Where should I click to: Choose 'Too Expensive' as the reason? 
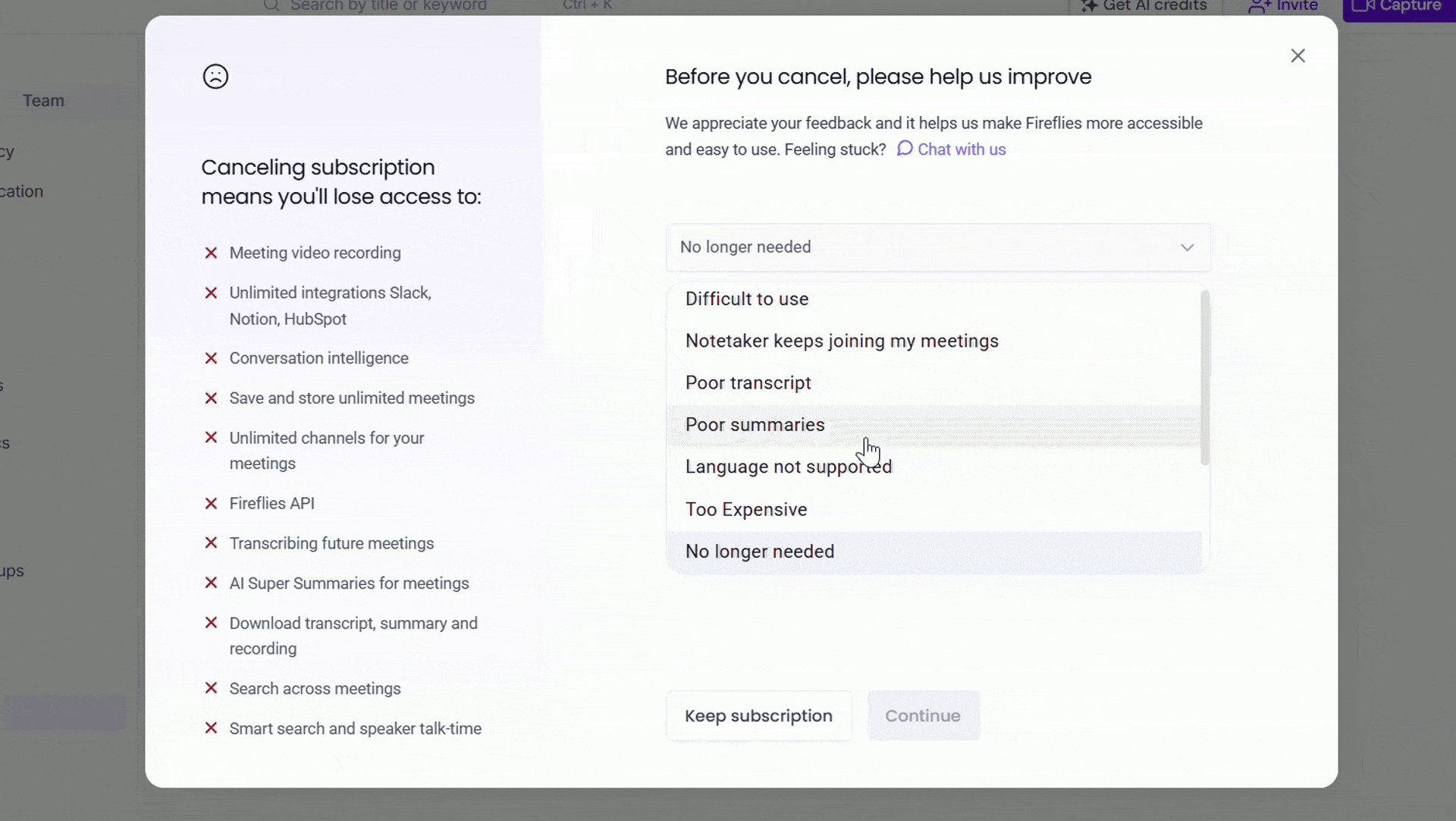[x=934, y=510]
